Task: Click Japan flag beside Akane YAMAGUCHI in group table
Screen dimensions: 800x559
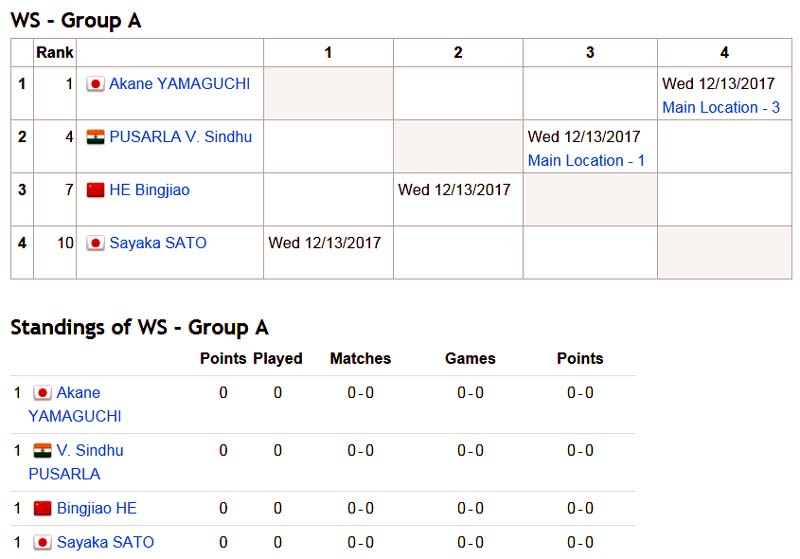Action: 95,84
